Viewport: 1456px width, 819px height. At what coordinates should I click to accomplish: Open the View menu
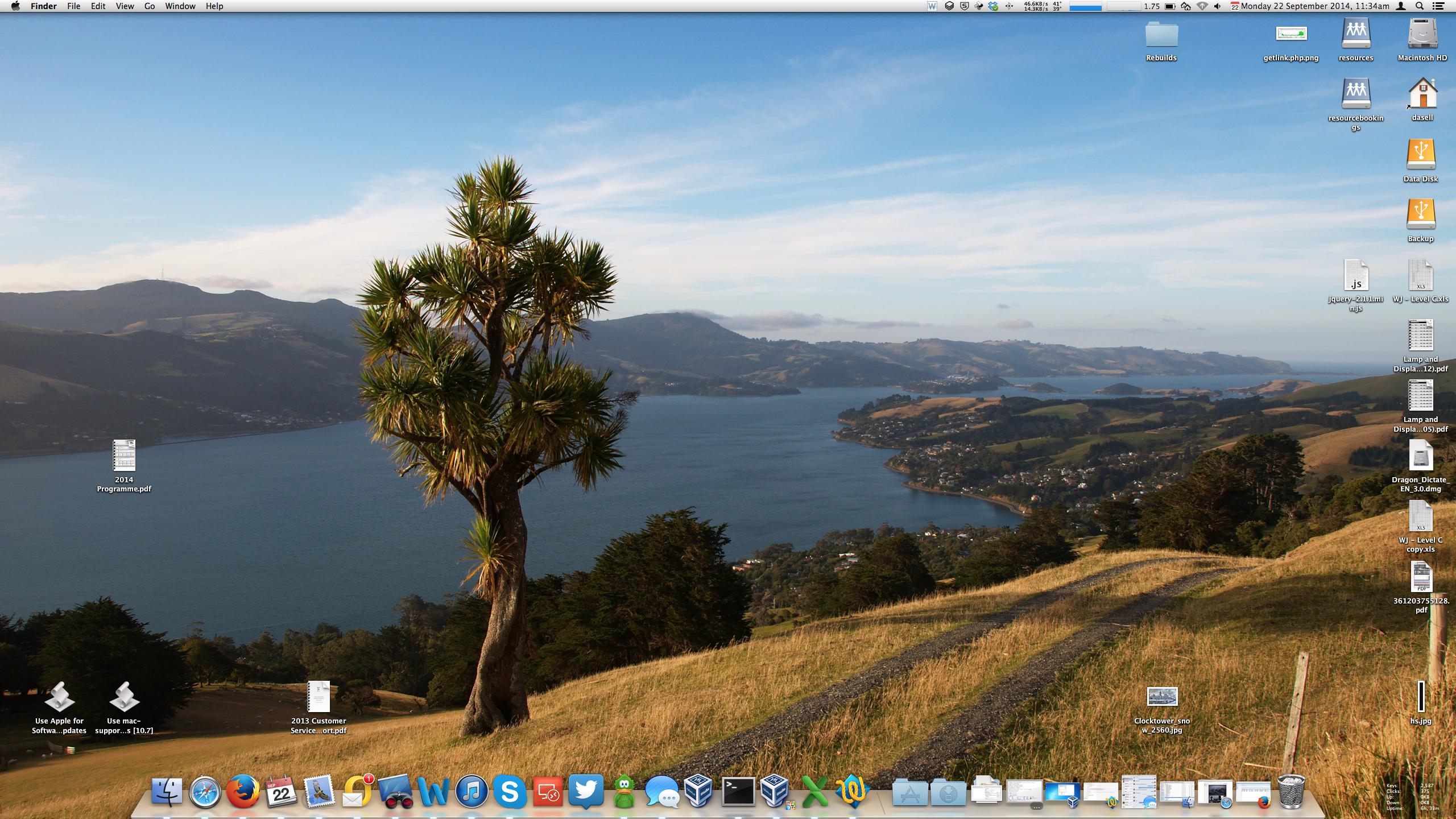(x=125, y=6)
